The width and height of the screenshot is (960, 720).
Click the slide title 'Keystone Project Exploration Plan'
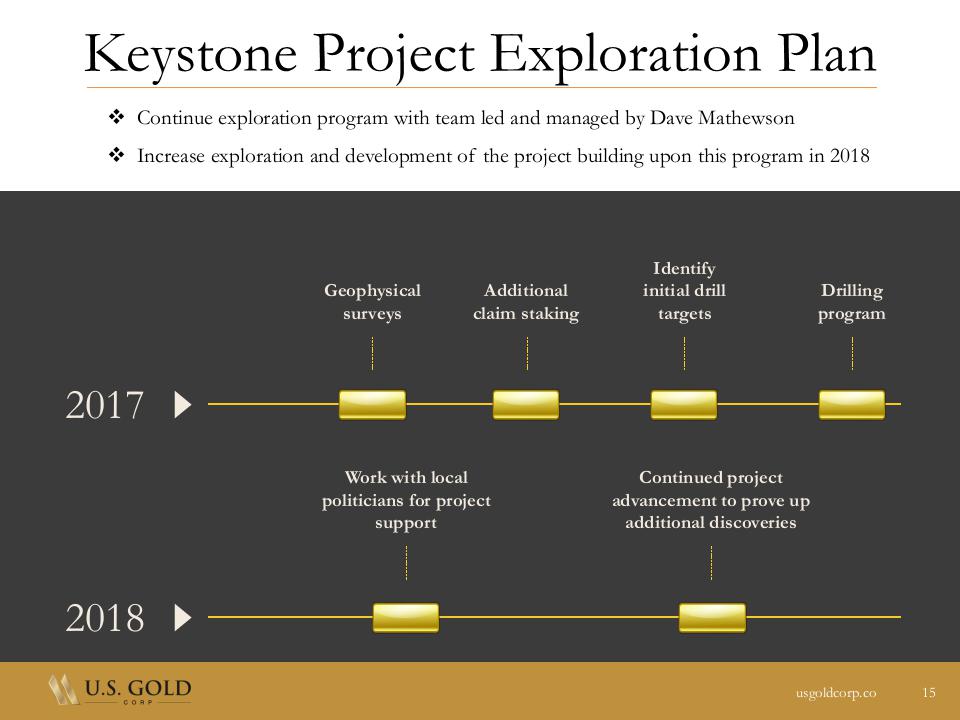pyautogui.click(x=480, y=53)
